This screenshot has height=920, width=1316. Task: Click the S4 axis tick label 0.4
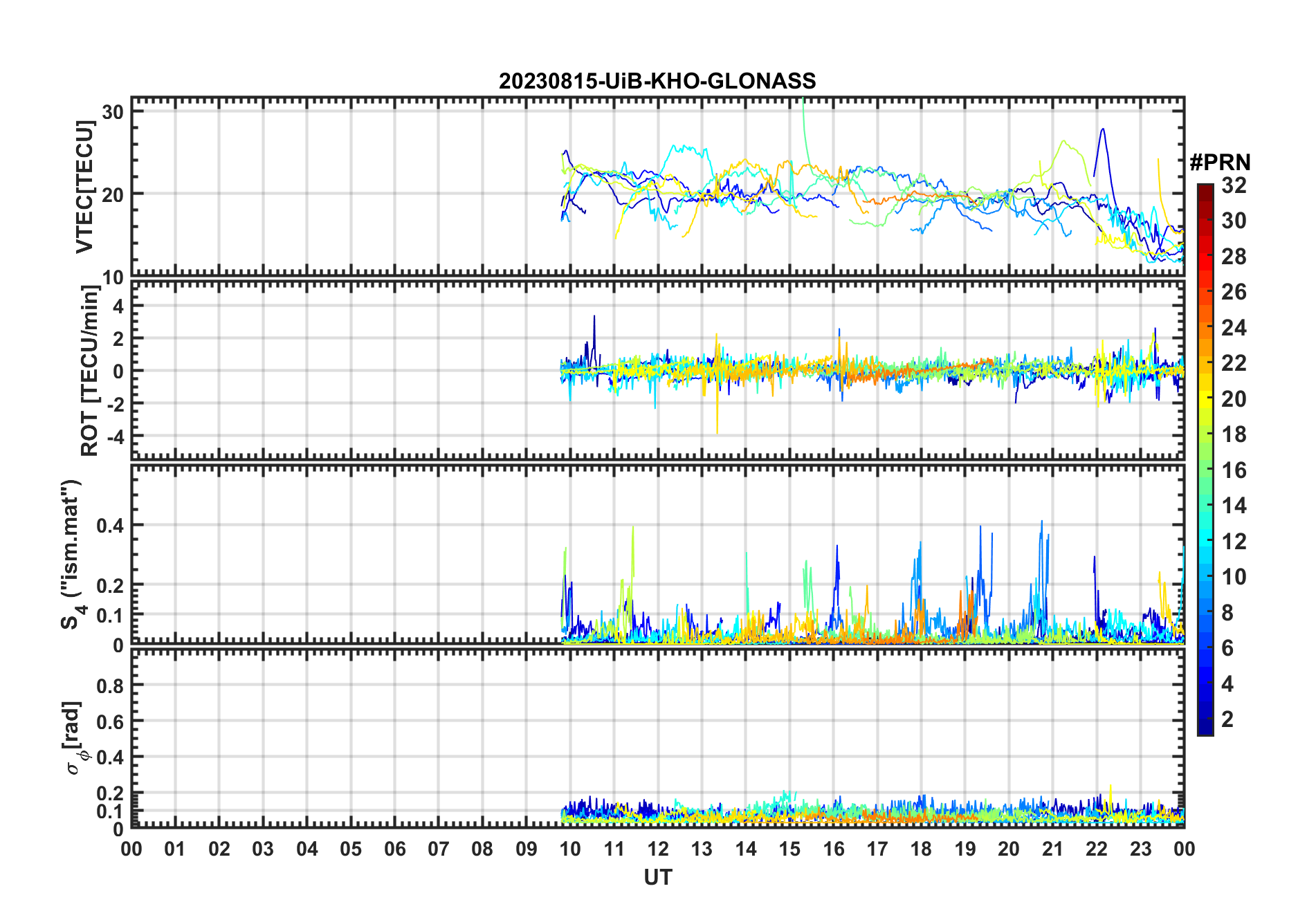click(x=110, y=526)
